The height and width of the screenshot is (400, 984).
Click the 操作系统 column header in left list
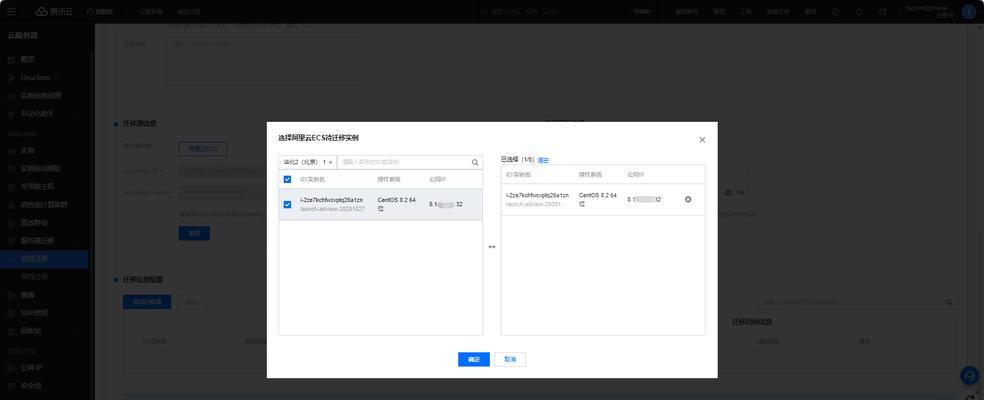(389, 180)
